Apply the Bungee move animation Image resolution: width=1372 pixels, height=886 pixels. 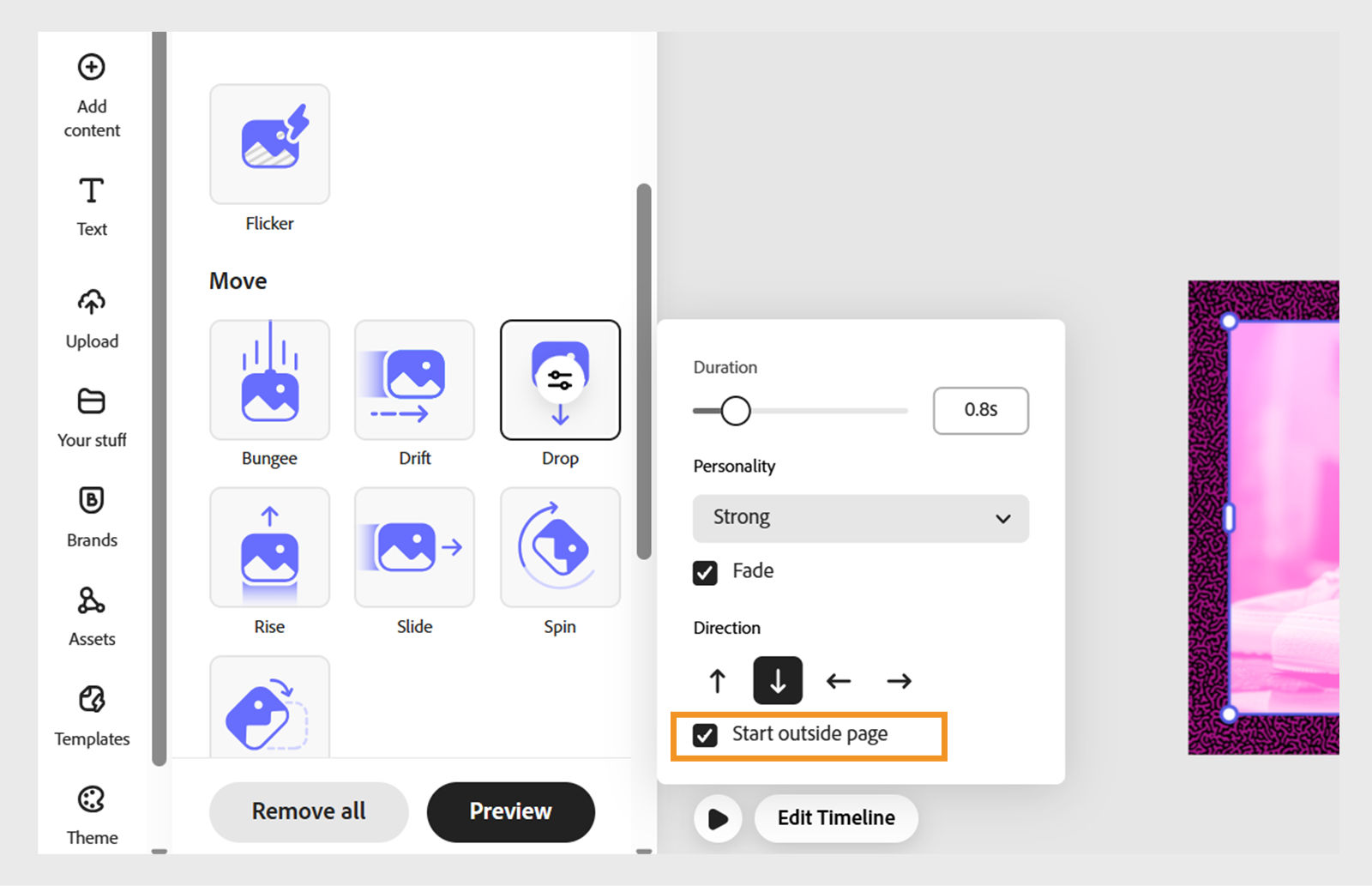tap(269, 379)
